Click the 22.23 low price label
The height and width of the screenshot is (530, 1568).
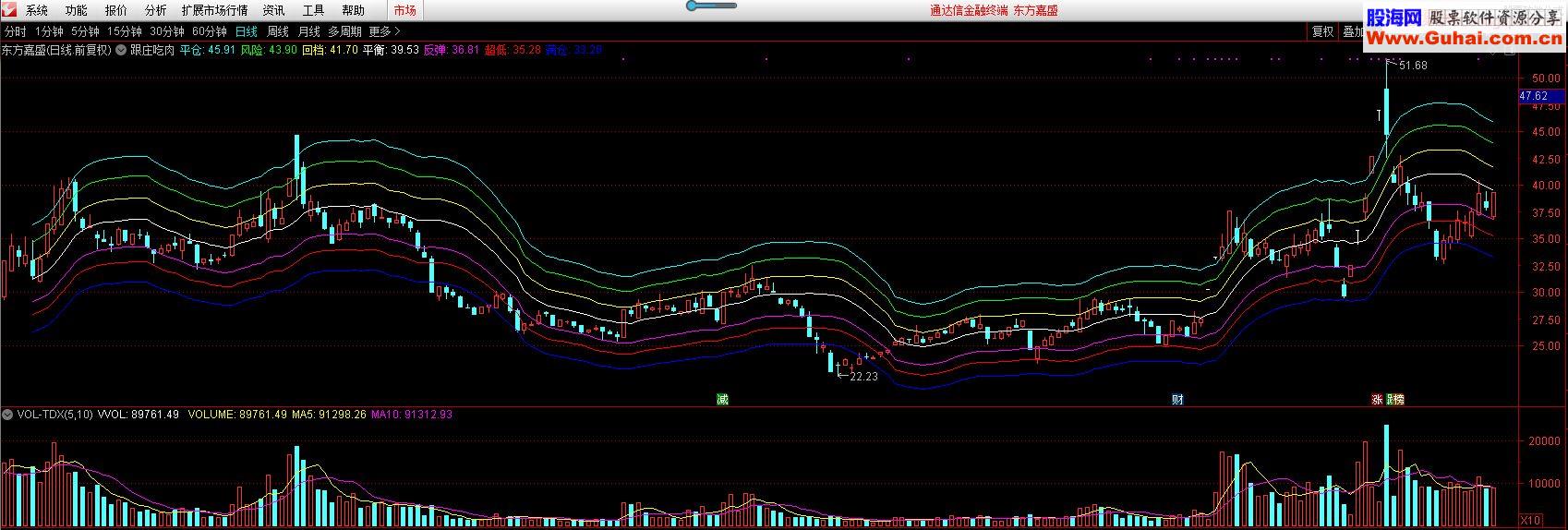coord(863,377)
